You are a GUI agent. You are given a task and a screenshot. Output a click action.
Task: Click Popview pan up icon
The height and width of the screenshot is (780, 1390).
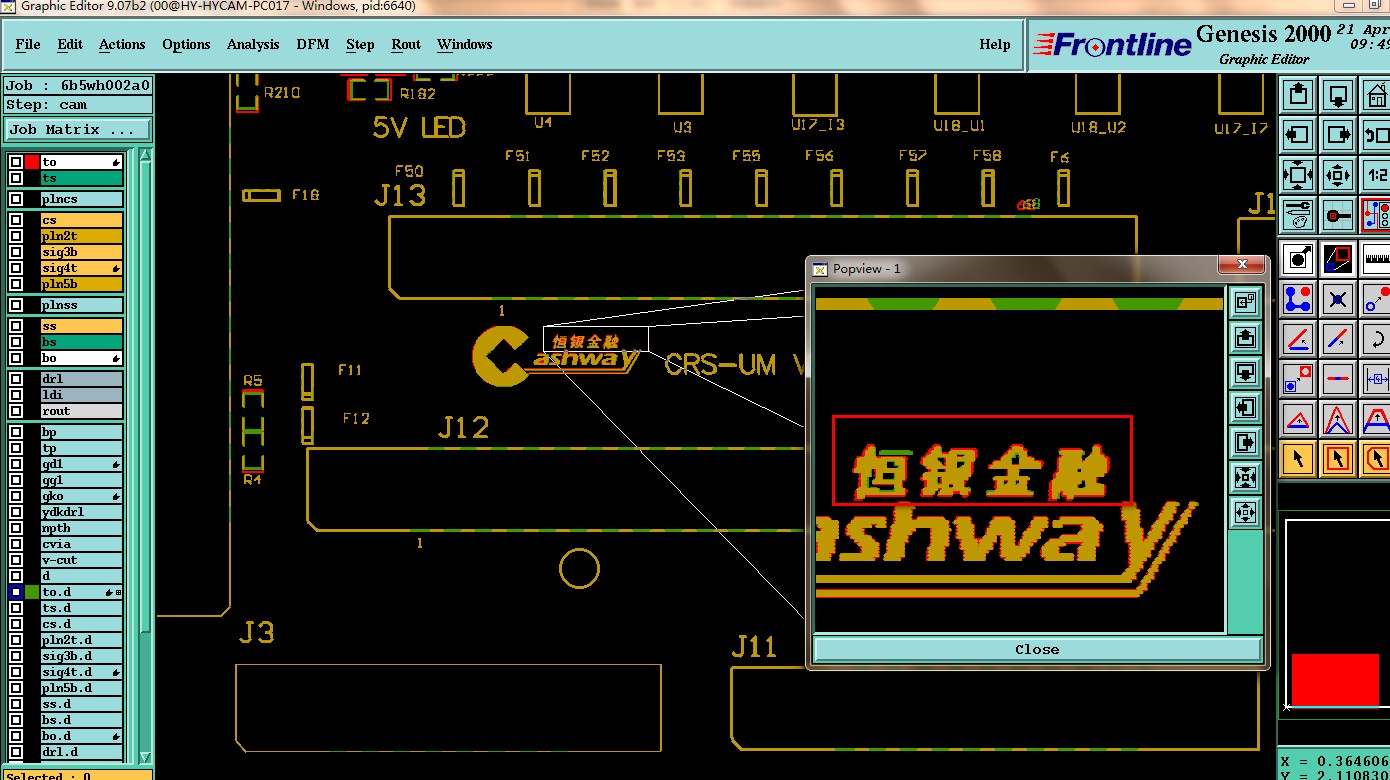pyautogui.click(x=1245, y=337)
